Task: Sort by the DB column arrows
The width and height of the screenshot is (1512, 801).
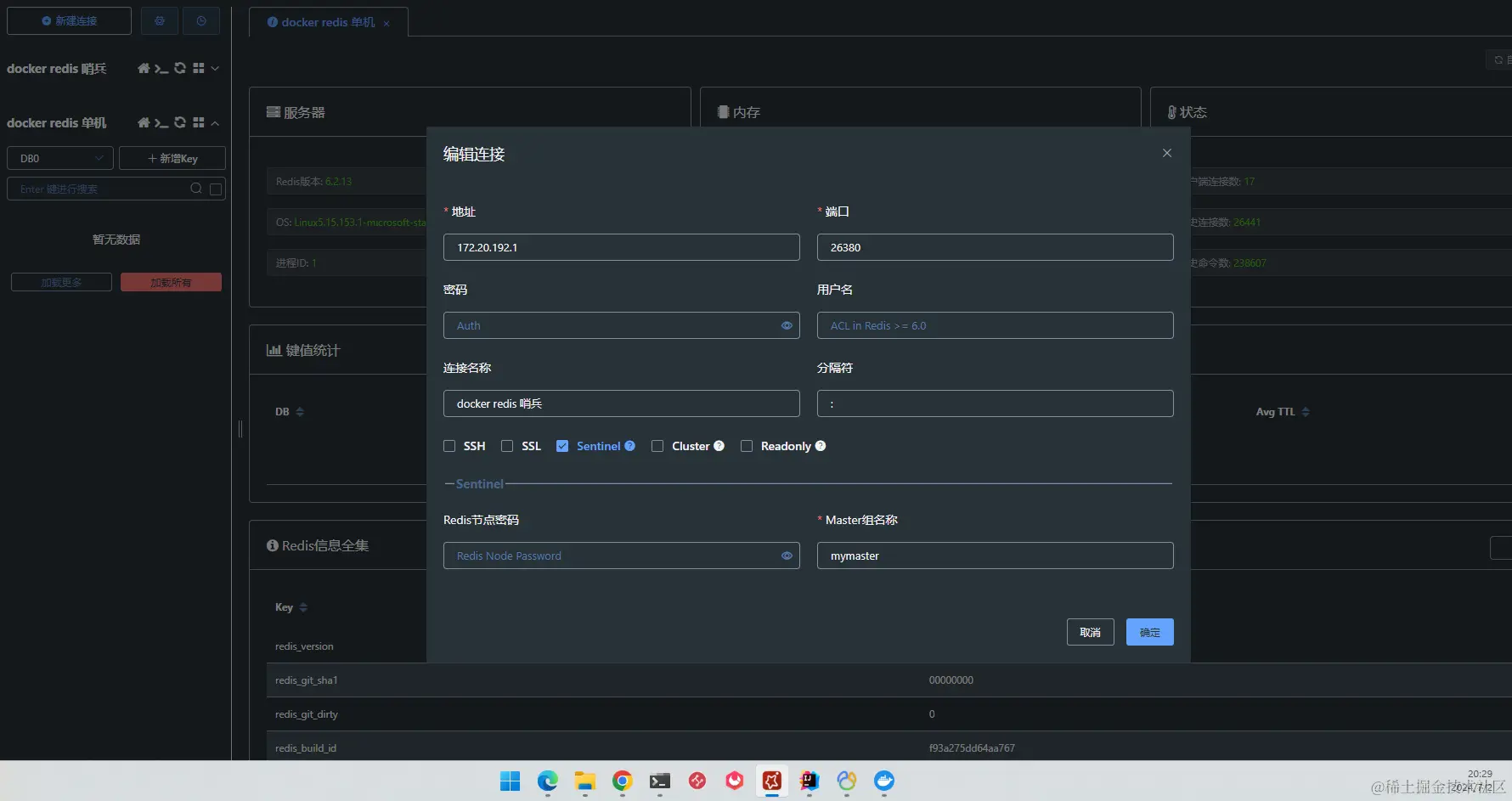Action: [300, 412]
